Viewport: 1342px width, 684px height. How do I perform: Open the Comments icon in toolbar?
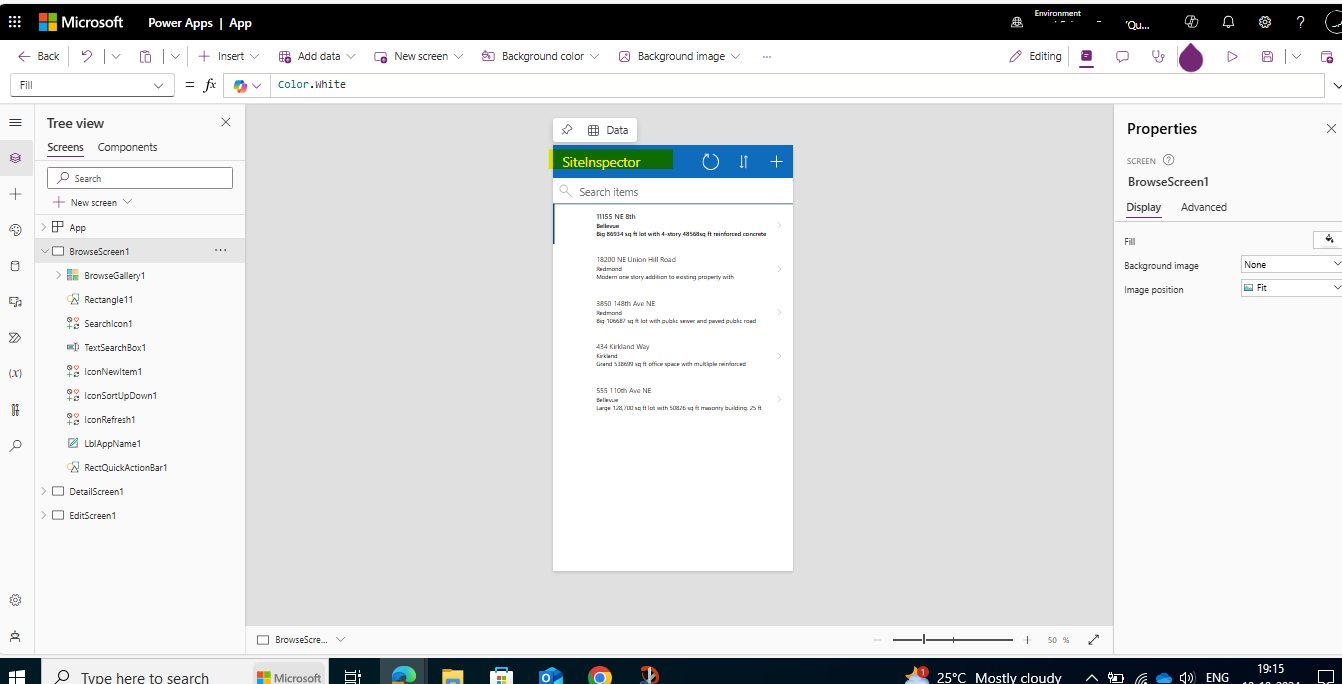[1122, 56]
